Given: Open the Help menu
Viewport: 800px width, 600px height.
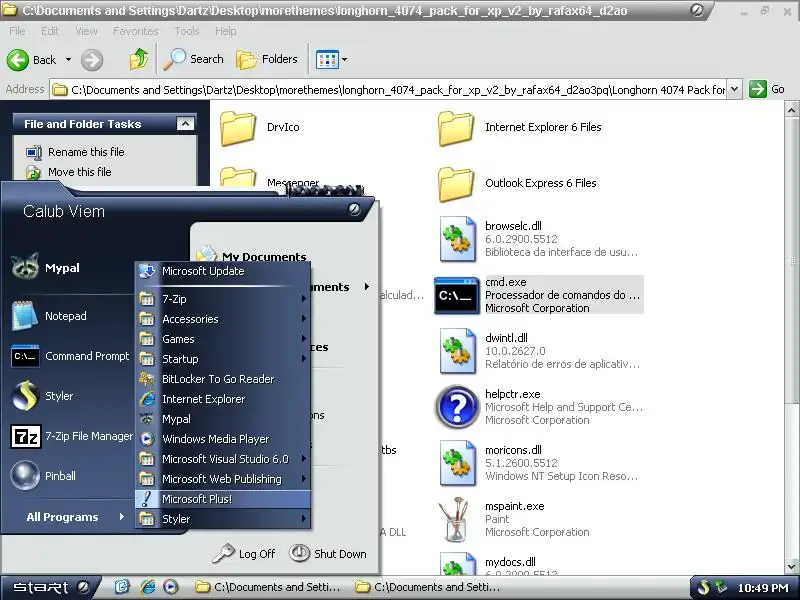Looking at the screenshot, I should click(226, 31).
